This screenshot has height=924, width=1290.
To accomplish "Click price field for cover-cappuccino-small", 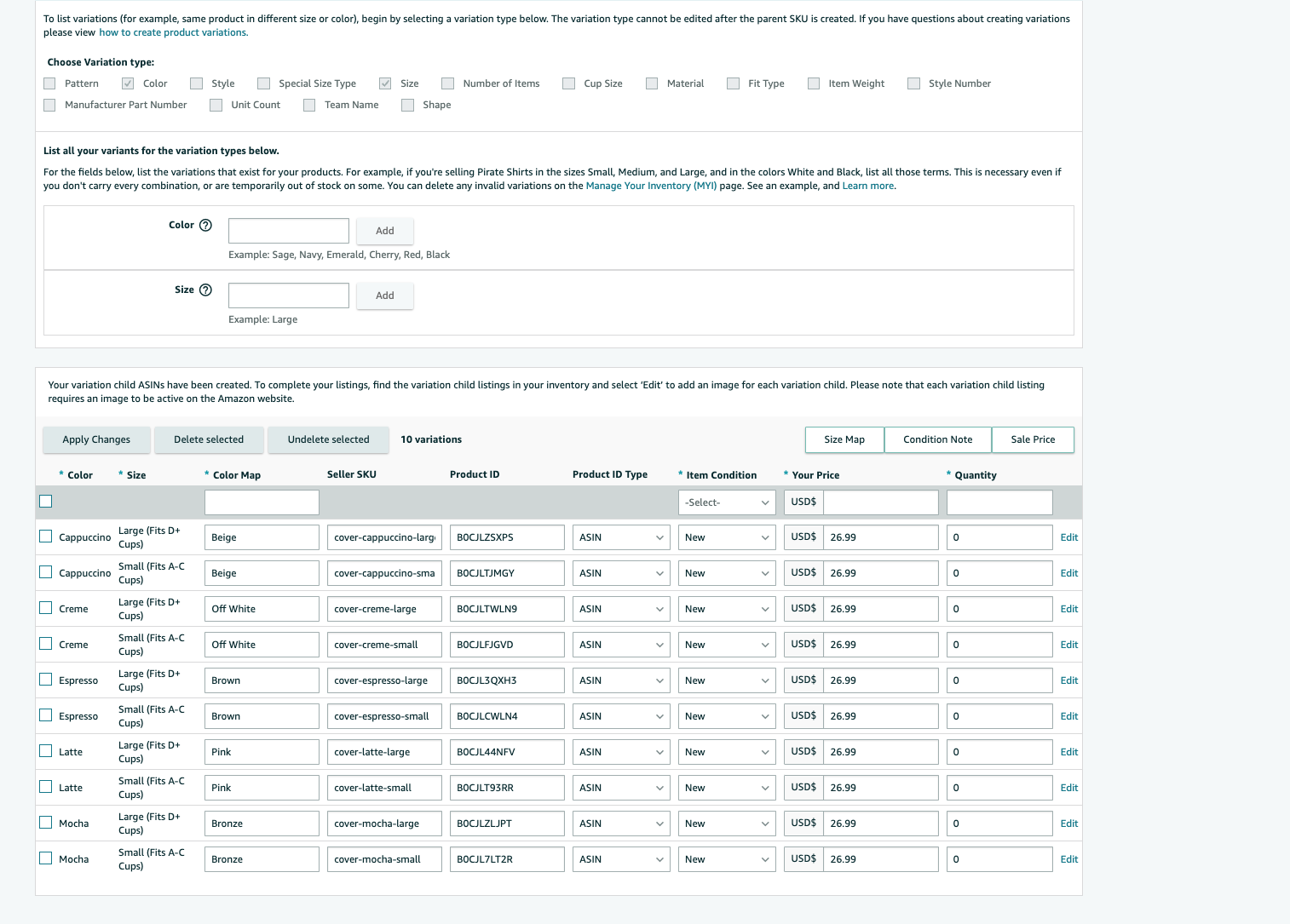I will point(881,573).
